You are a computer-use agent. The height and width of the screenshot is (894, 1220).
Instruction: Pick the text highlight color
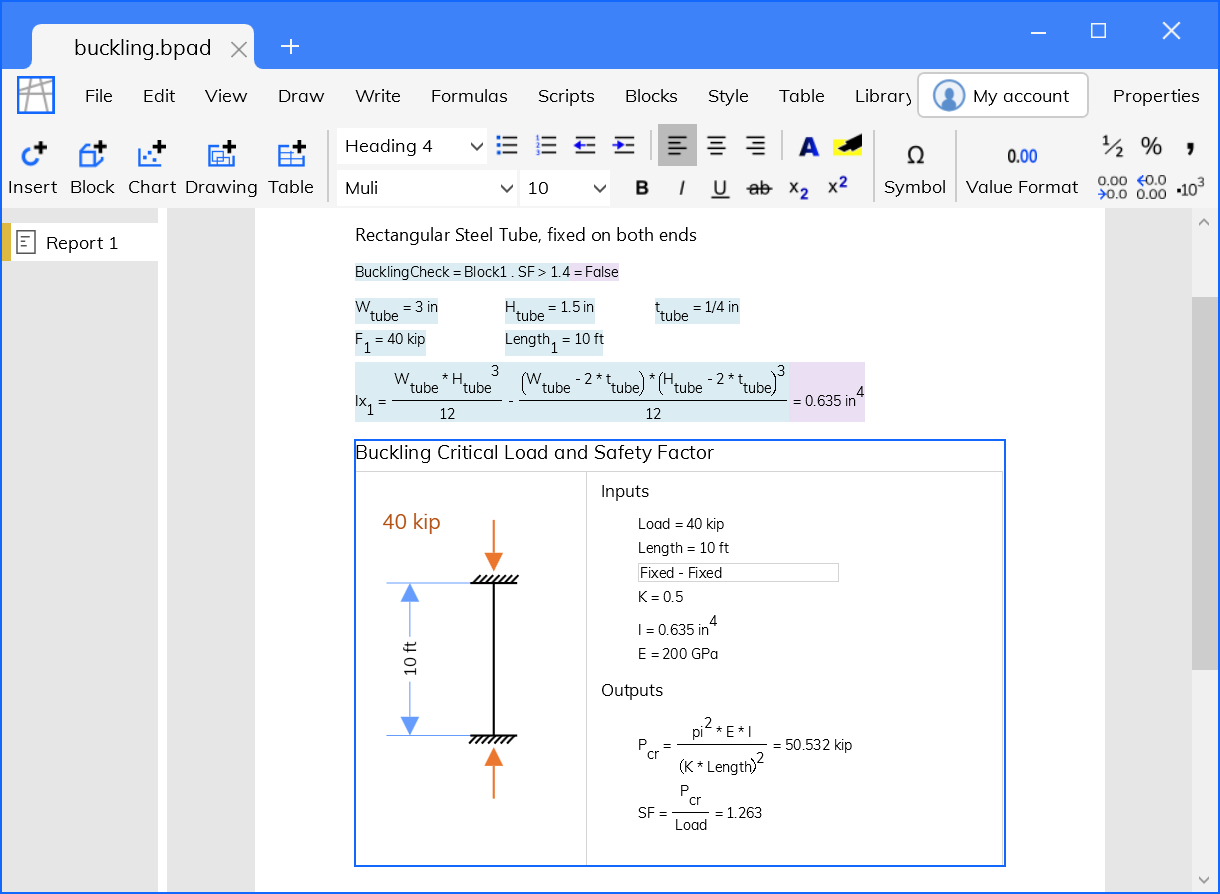coord(848,146)
